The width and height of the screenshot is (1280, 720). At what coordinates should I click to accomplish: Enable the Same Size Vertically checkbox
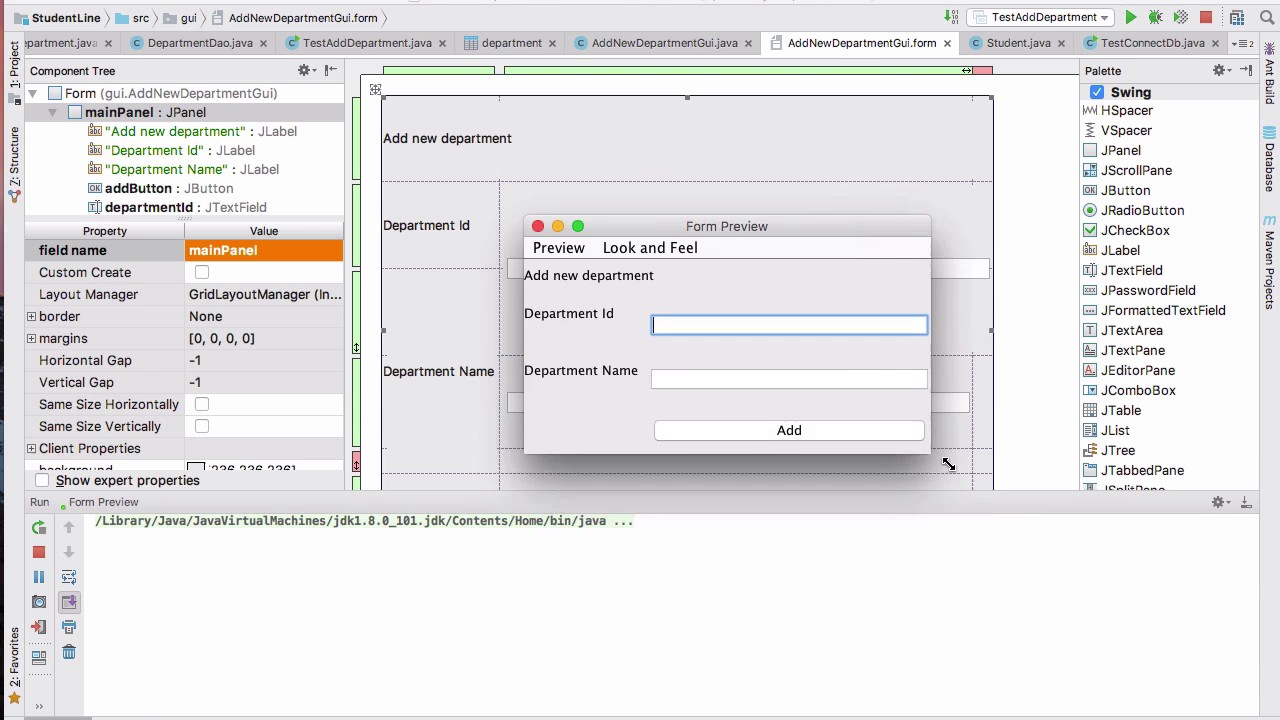[x=202, y=426]
